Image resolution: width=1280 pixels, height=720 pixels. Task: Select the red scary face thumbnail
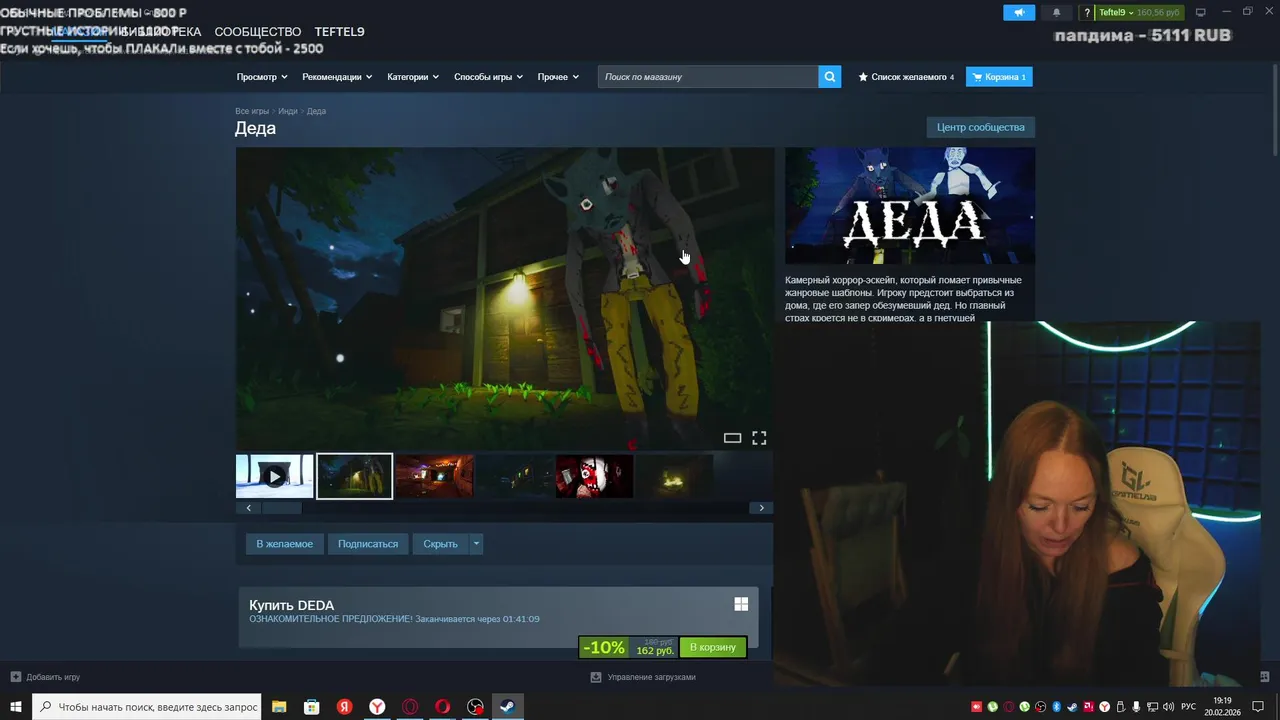pos(594,476)
